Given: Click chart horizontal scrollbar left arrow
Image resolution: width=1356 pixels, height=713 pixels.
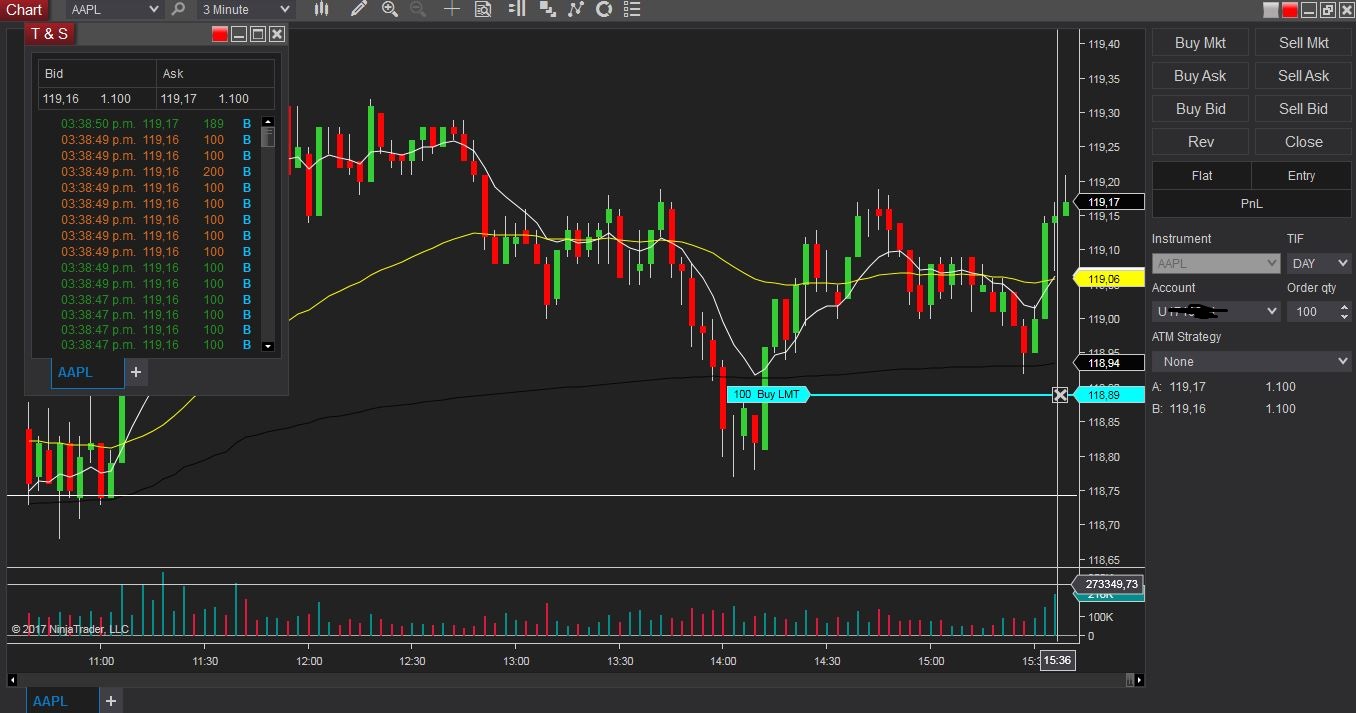Looking at the screenshot, I should pyautogui.click(x=11, y=680).
